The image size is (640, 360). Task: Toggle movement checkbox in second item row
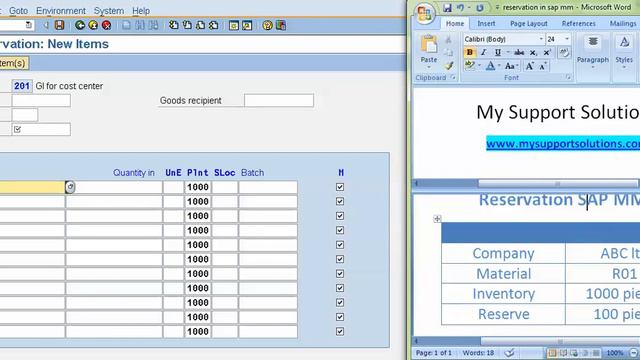pyautogui.click(x=340, y=201)
